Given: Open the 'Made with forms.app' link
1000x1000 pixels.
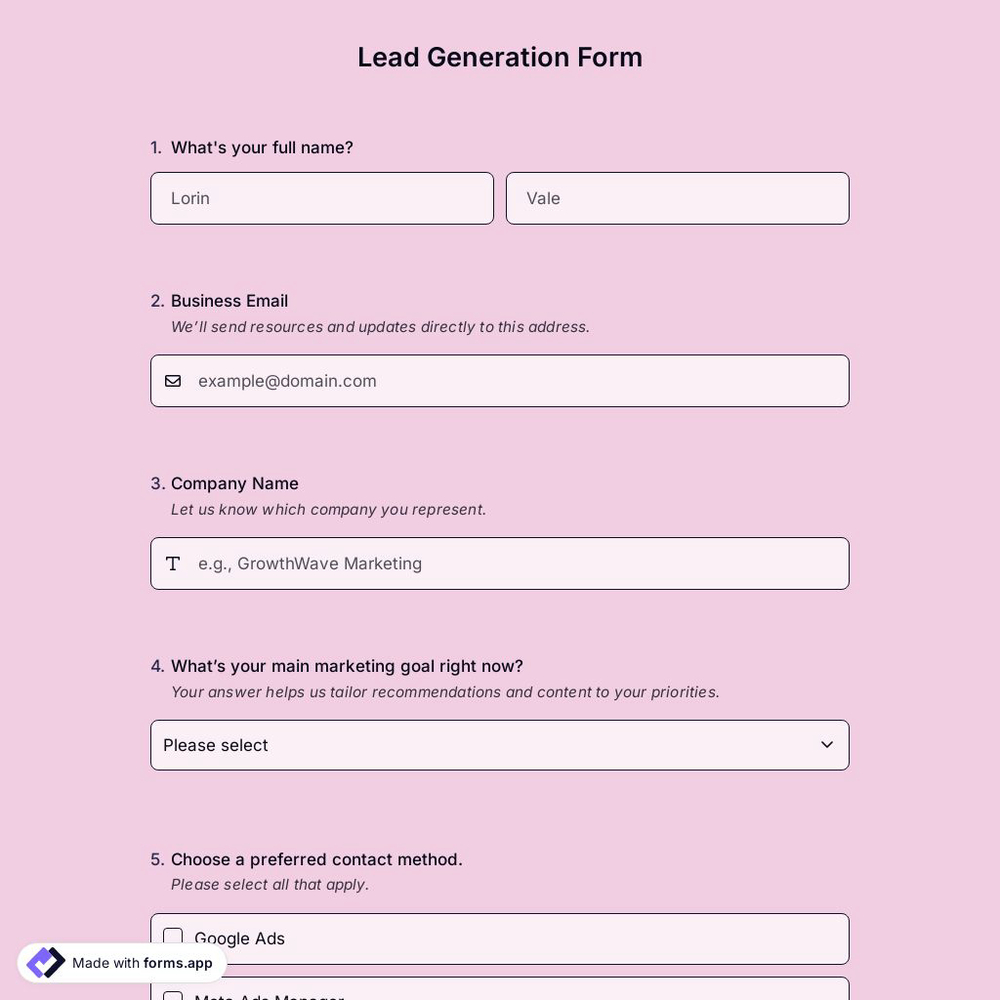Looking at the screenshot, I should tap(120, 963).
